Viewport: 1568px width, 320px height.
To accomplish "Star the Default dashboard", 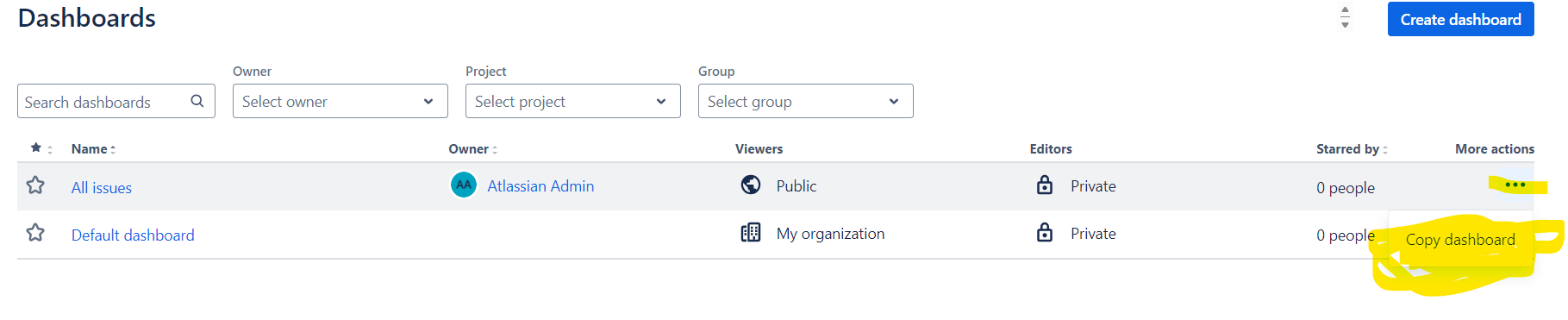I will (35, 233).
